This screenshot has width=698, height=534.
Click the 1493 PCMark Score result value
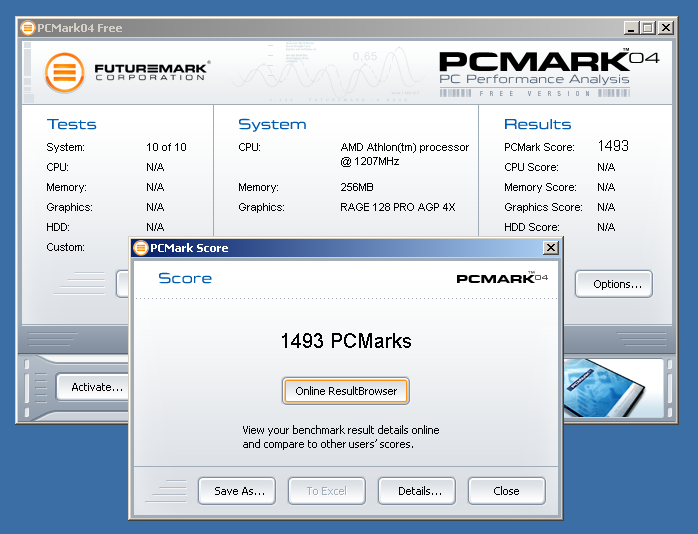(x=613, y=146)
